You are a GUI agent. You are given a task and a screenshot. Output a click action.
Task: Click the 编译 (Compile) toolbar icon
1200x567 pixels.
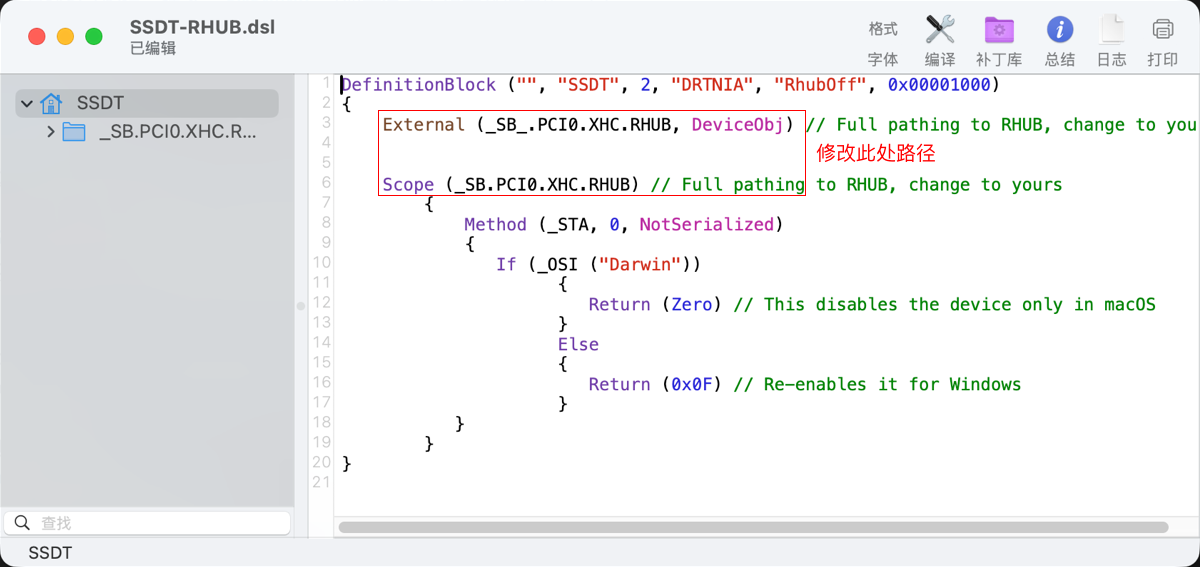tap(939, 30)
